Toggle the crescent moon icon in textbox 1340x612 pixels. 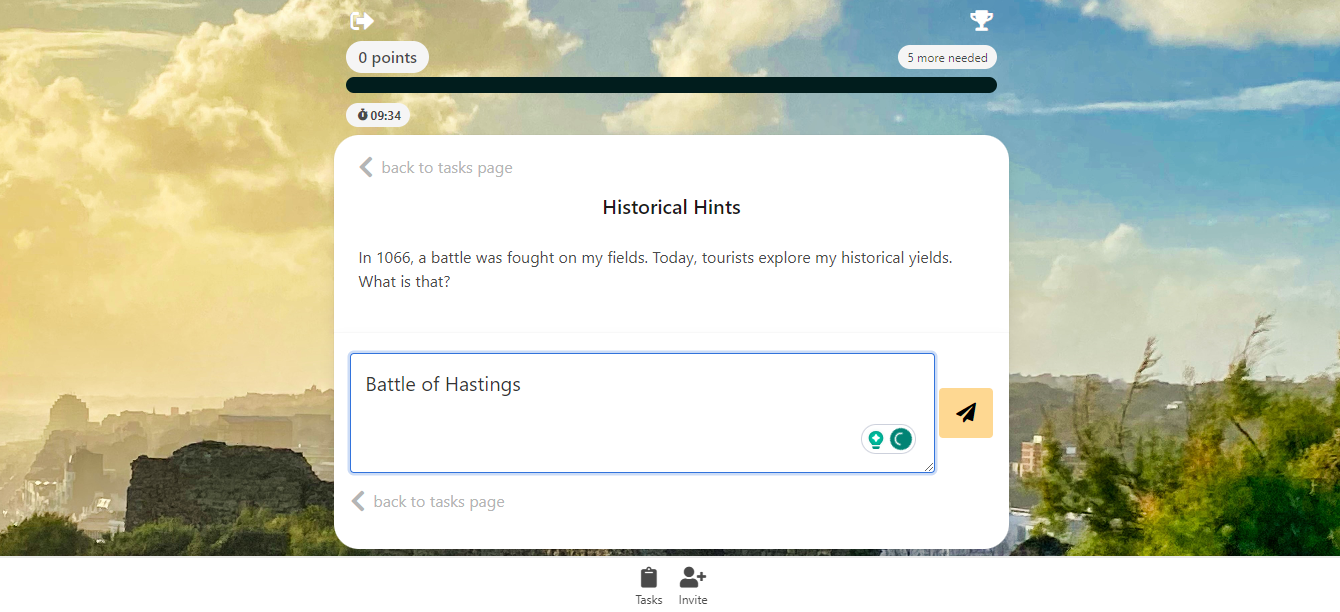click(x=901, y=439)
